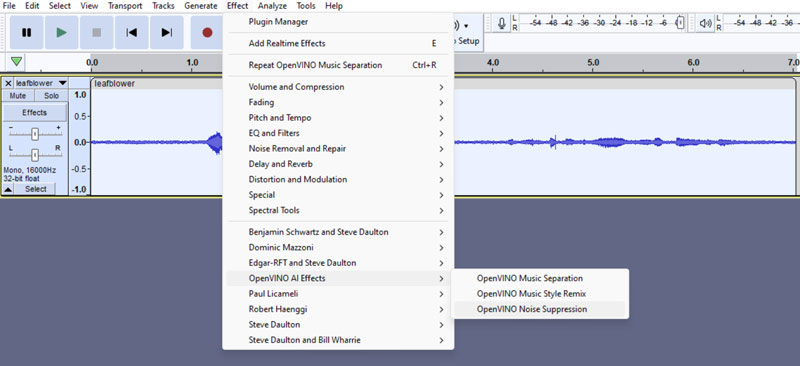Skip to the end of the project
800x366 pixels.
click(166, 33)
